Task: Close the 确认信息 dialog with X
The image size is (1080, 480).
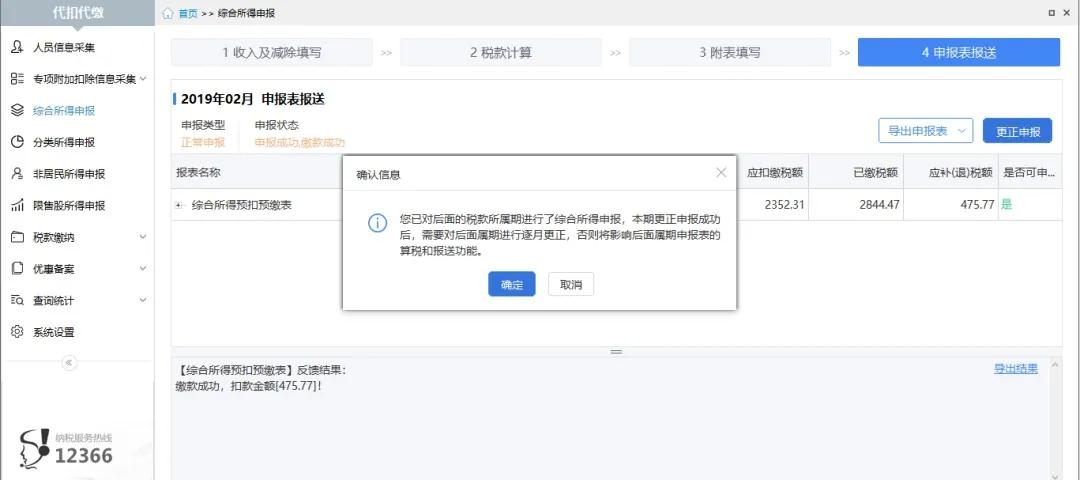Action: pos(721,173)
